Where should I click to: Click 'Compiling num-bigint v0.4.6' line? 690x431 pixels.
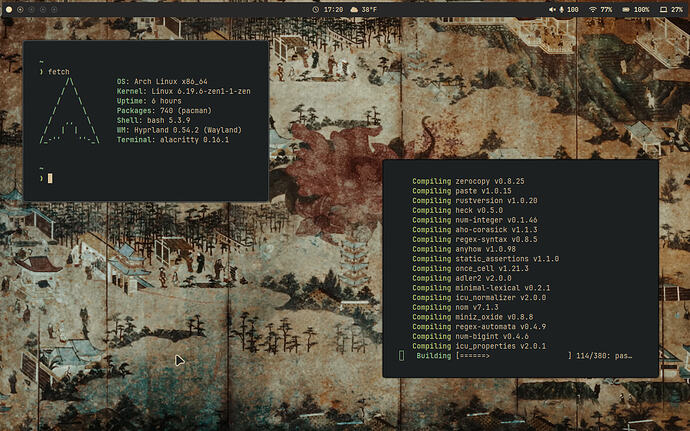tap(470, 336)
